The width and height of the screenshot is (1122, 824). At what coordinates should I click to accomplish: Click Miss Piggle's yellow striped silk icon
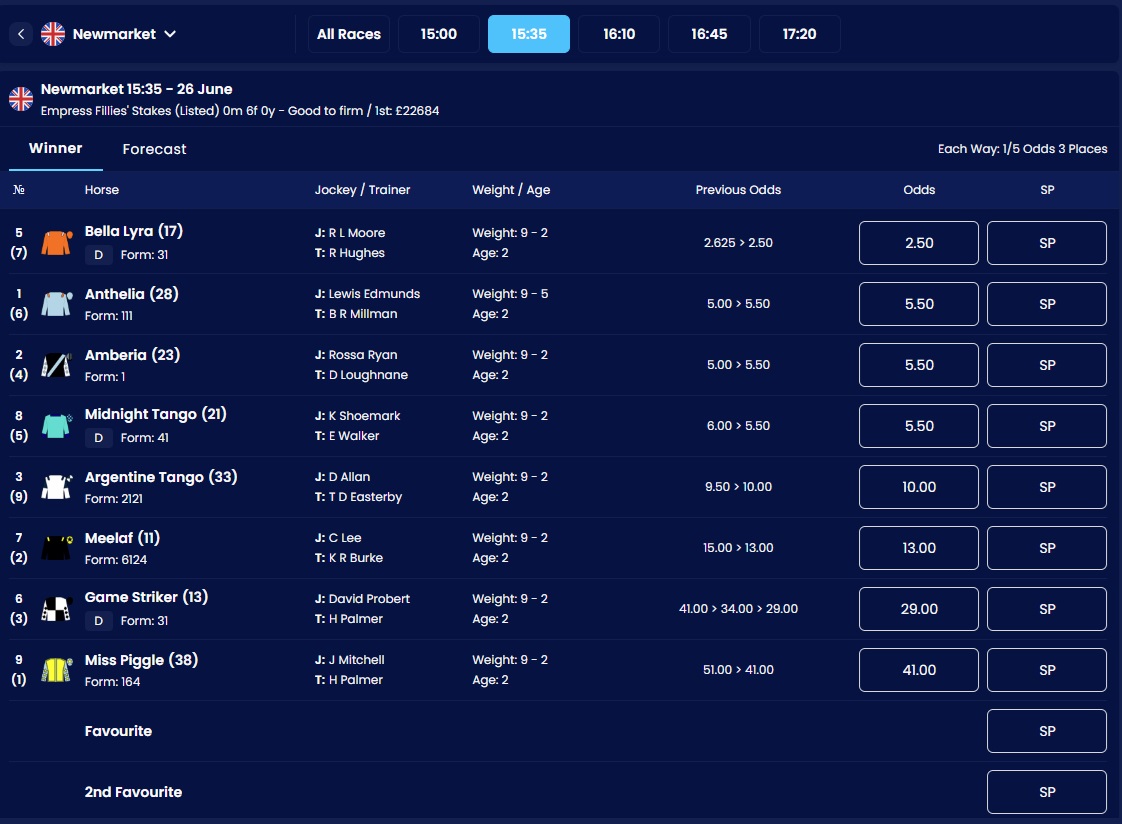[55, 670]
